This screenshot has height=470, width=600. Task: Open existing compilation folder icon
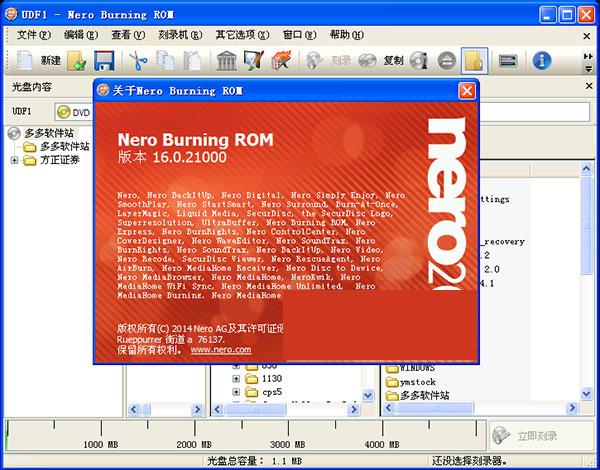[77, 60]
